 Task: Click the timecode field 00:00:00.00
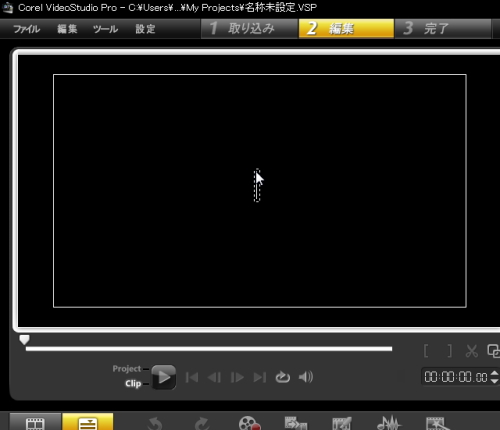(x=456, y=377)
